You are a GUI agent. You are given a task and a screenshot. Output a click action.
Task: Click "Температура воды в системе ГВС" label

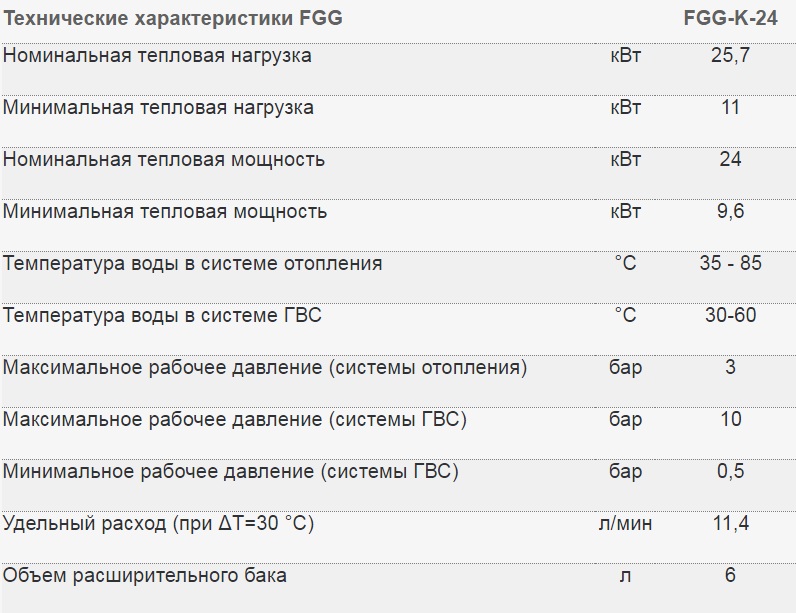click(163, 316)
